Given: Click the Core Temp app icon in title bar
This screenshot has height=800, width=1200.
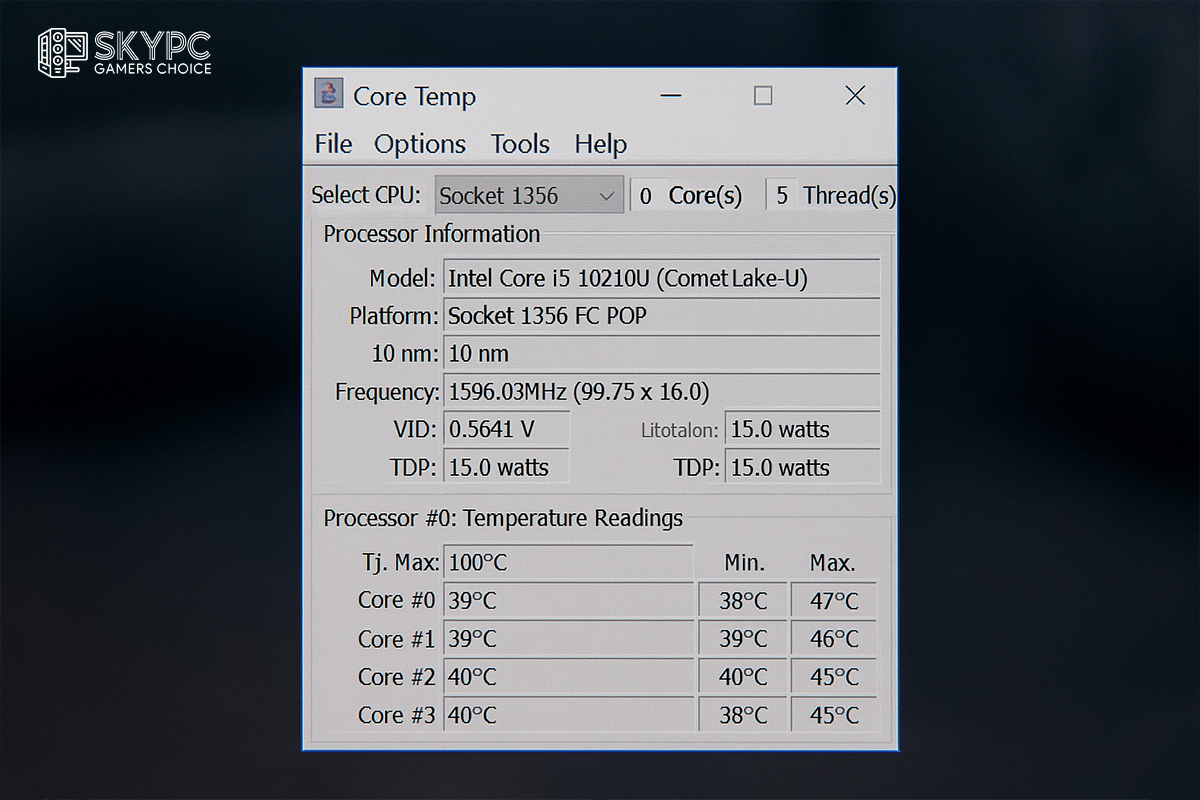Looking at the screenshot, I should tap(329, 94).
